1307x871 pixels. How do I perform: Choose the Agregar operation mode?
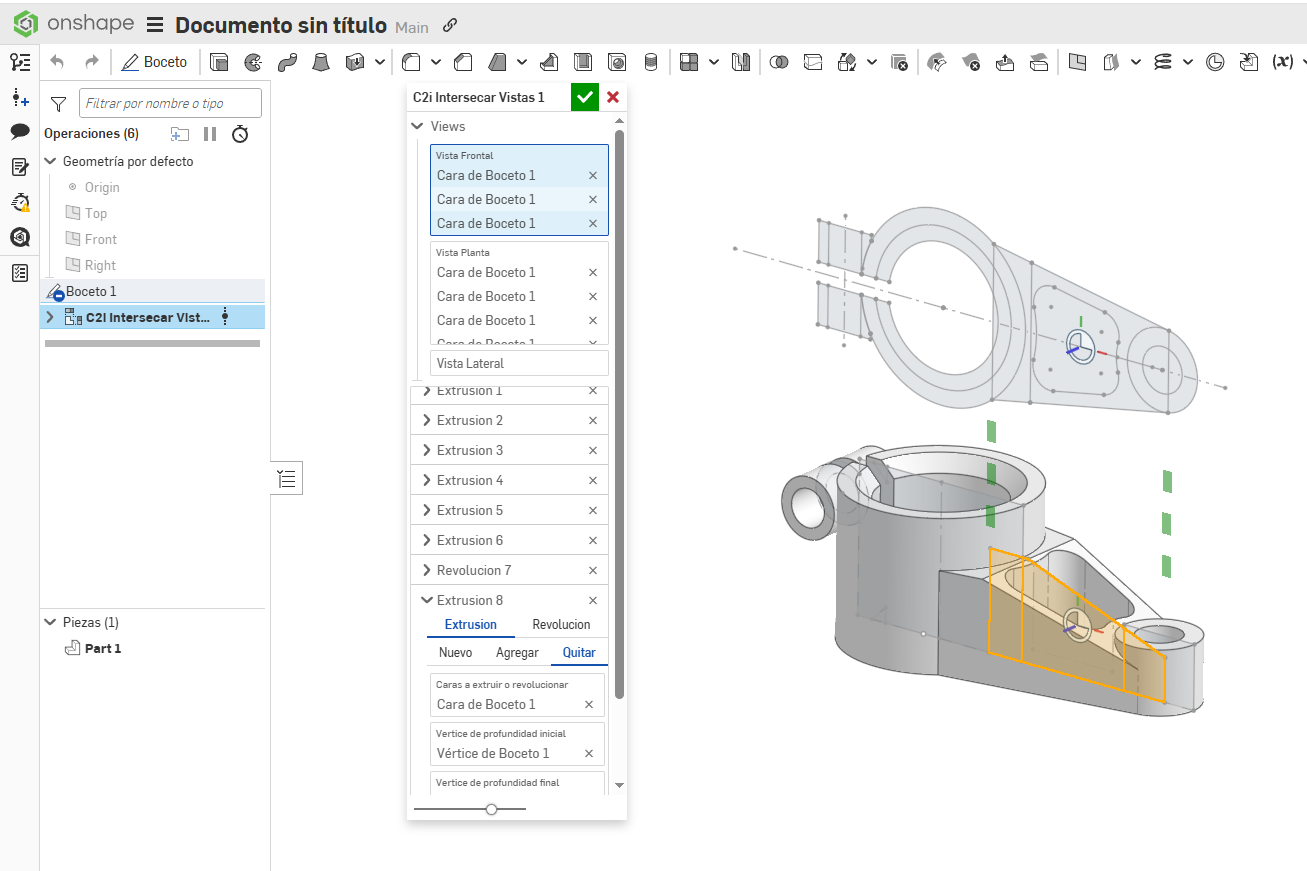click(517, 652)
